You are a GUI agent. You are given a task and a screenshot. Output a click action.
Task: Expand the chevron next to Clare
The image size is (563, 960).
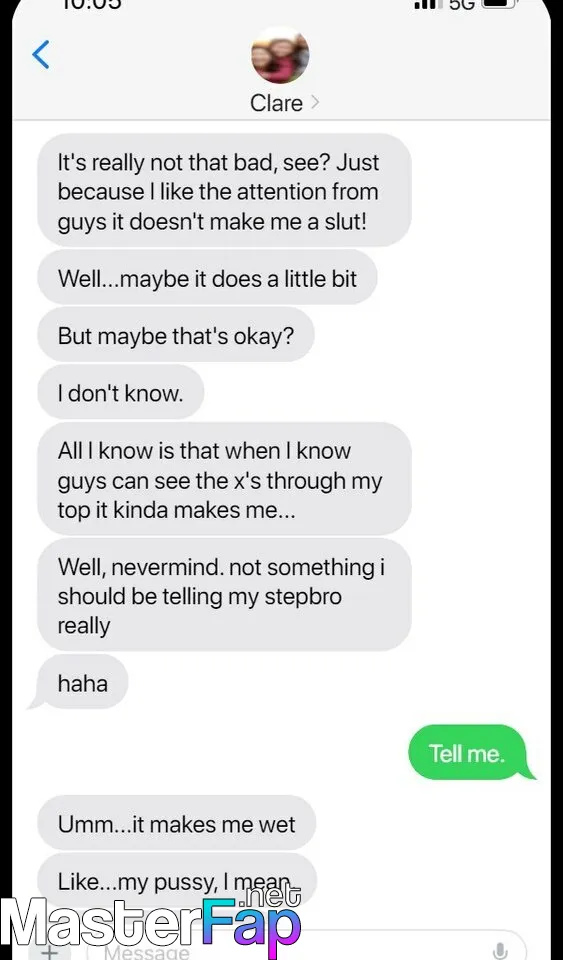click(x=315, y=103)
